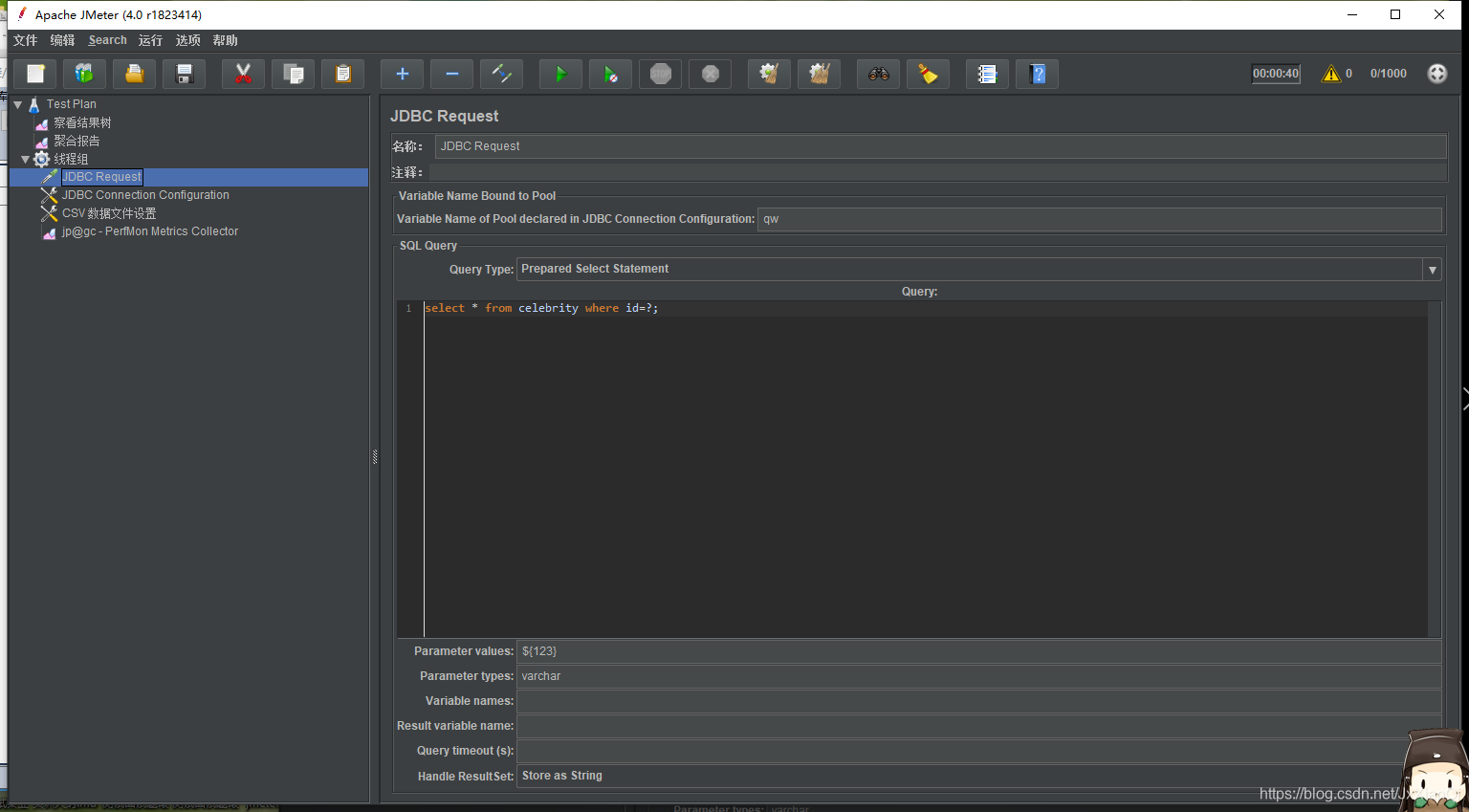Stop the running test

[x=661, y=74]
